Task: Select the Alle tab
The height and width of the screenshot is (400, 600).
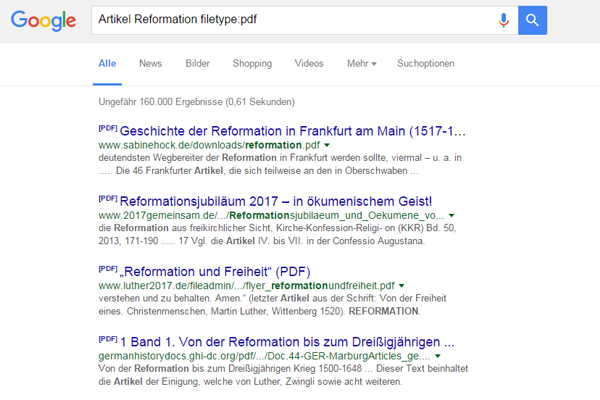Action: [x=107, y=64]
